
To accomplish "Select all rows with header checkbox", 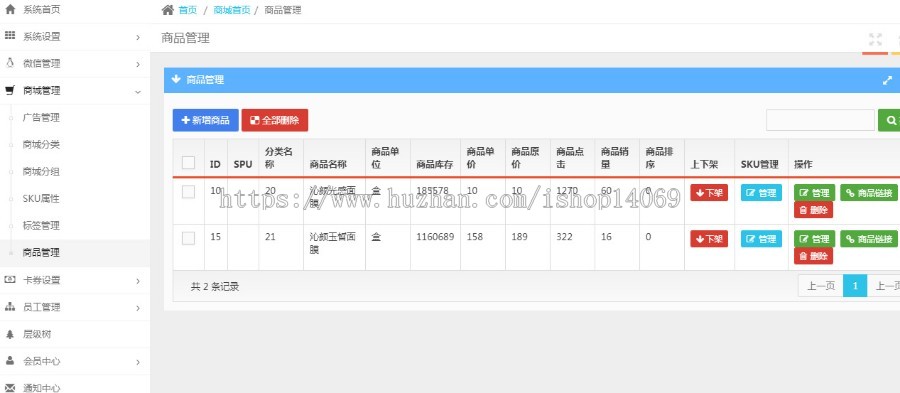I will point(188,163).
